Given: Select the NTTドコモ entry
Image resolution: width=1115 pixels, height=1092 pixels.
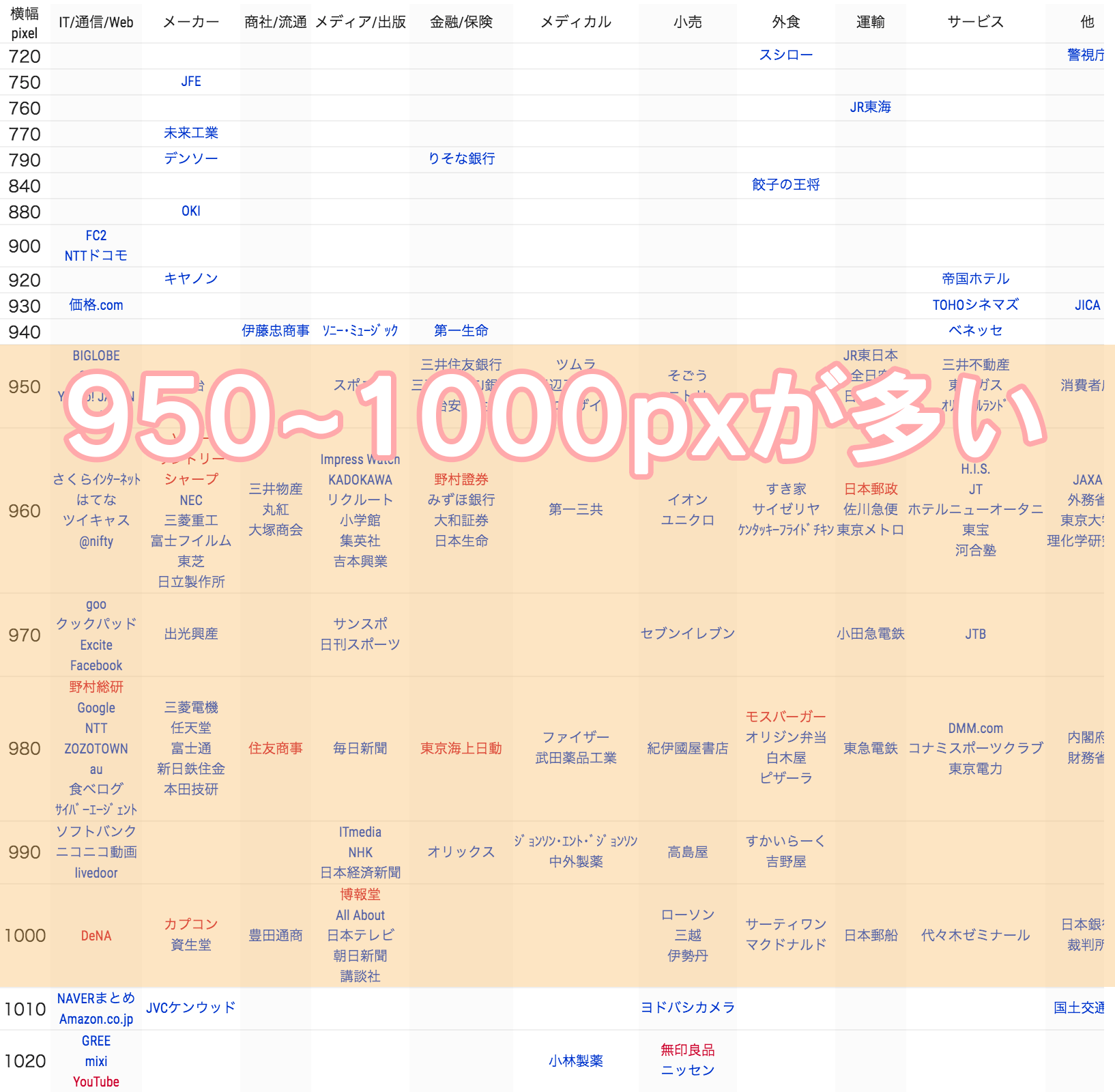Looking at the screenshot, I should pyautogui.click(x=96, y=256).
